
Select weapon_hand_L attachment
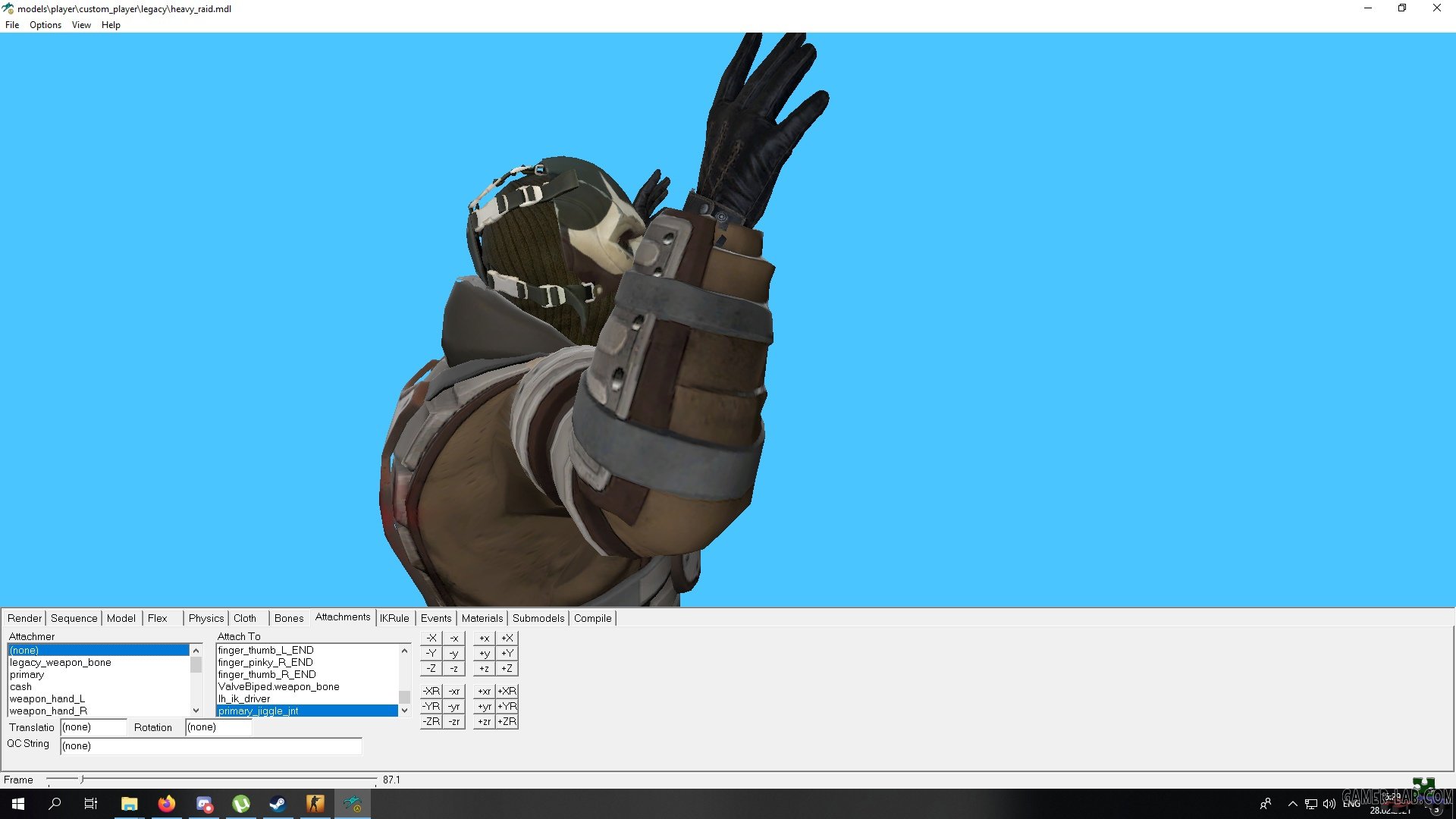point(99,699)
